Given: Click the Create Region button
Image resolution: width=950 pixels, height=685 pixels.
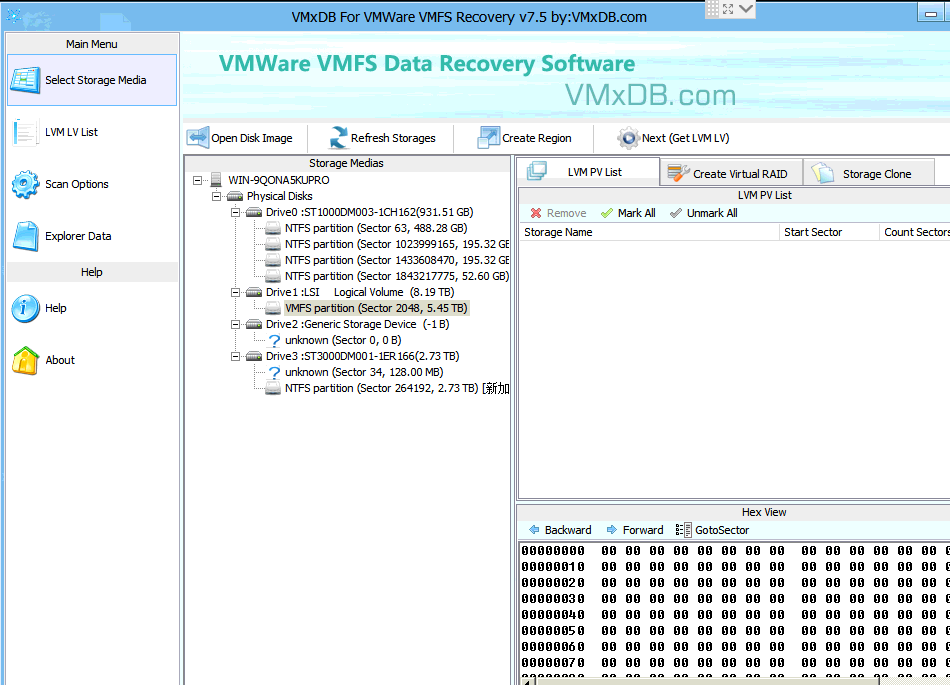Looking at the screenshot, I should click(x=525, y=138).
